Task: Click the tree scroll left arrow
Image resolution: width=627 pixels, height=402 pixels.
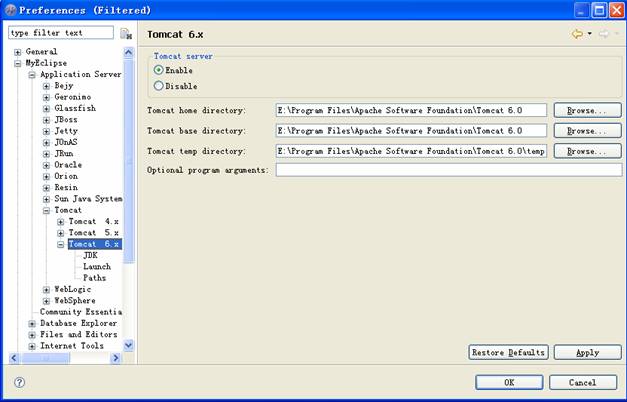Action: [x=14, y=358]
